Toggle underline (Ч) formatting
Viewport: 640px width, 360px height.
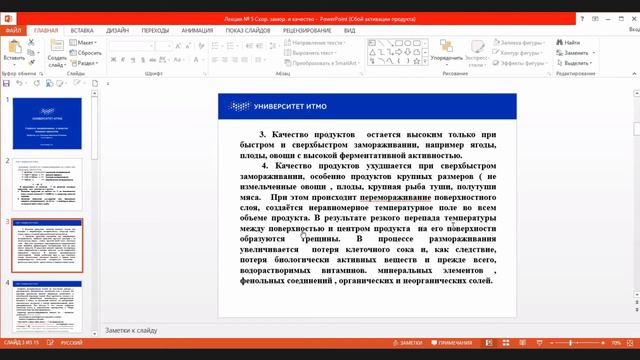click(133, 60)
